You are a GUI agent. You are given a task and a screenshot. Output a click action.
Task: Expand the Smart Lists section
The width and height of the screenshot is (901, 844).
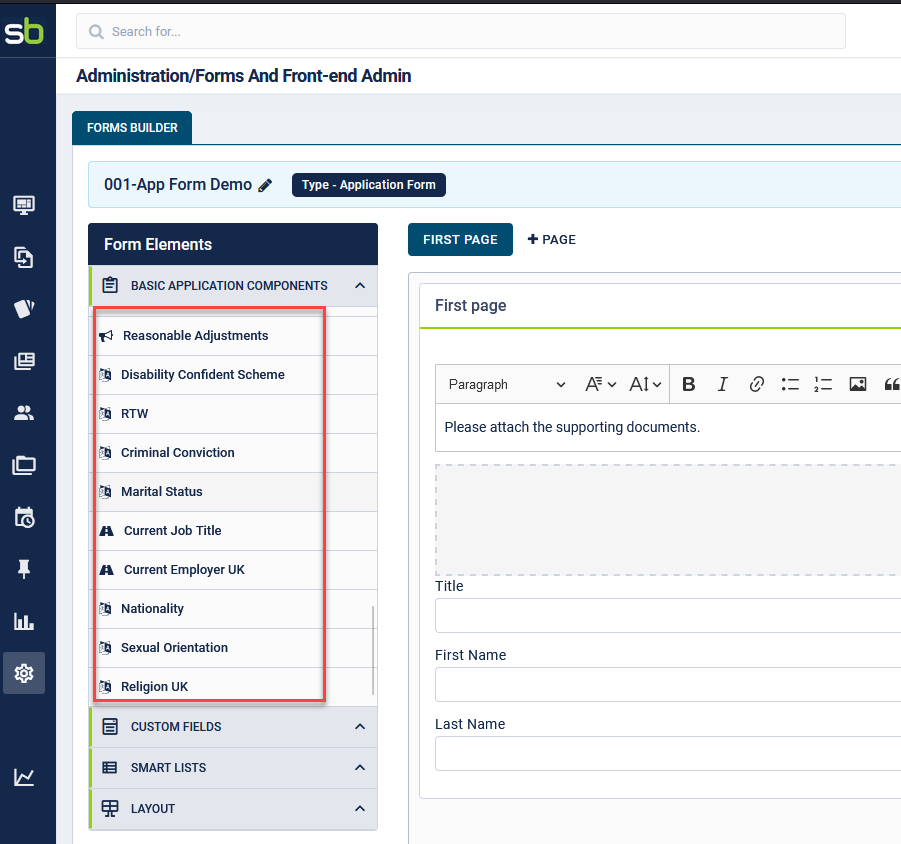point(360,768)
